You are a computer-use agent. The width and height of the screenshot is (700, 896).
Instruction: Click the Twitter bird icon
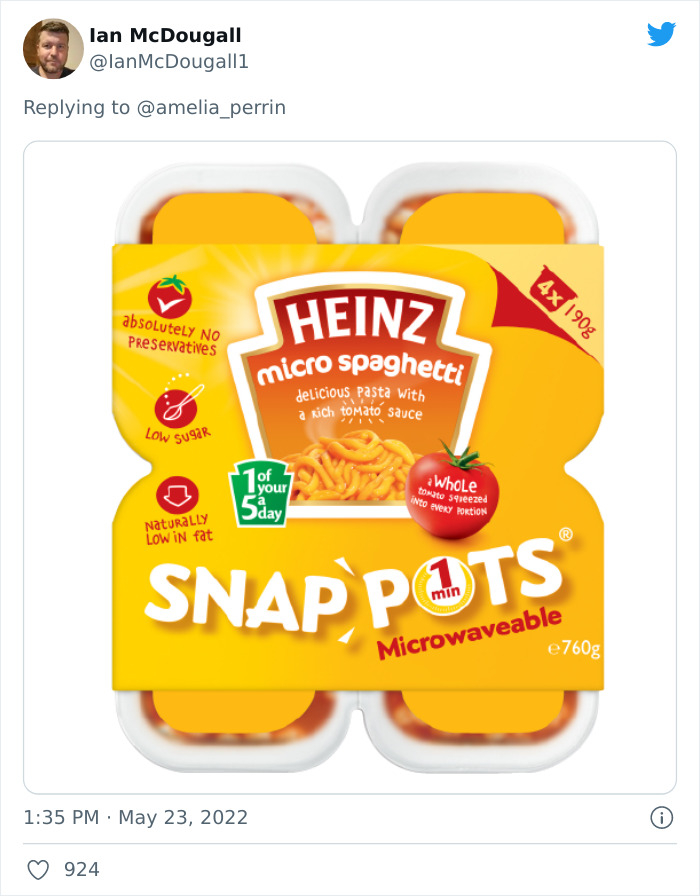(662, 34)
